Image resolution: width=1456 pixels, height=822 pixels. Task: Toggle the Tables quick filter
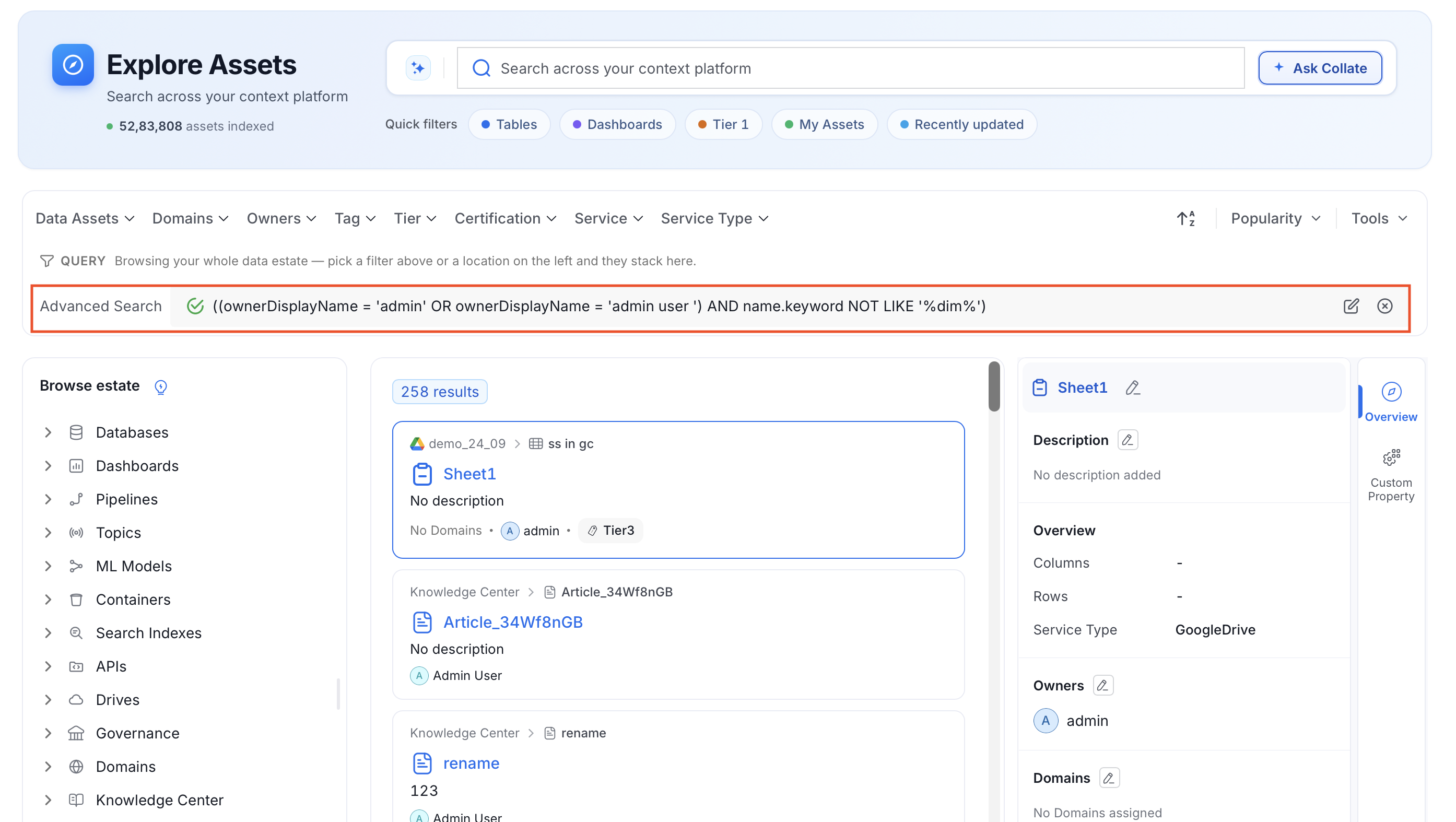point(509,124)
